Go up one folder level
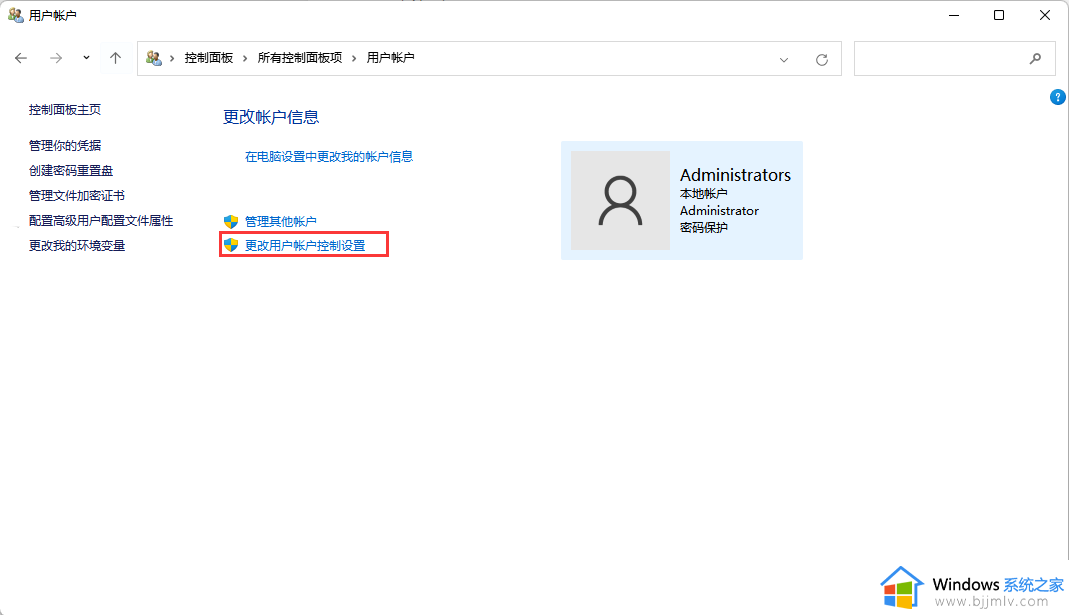Viewport: 1069px width, 615px height. click(115, 59)
